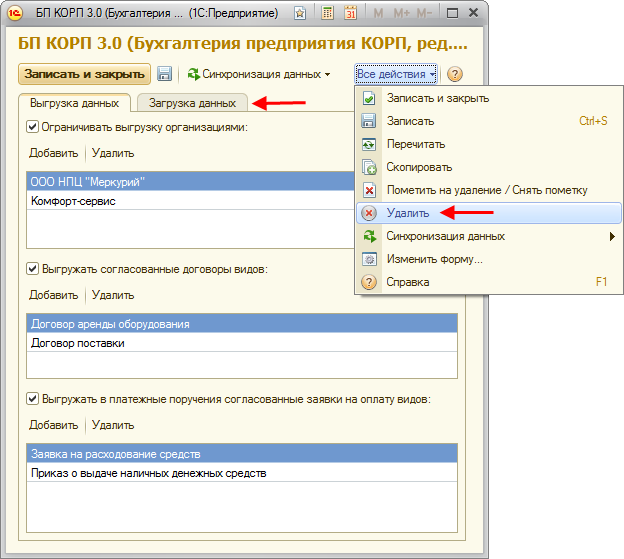Click copy icon beside Скопировать

coord(369,167)
